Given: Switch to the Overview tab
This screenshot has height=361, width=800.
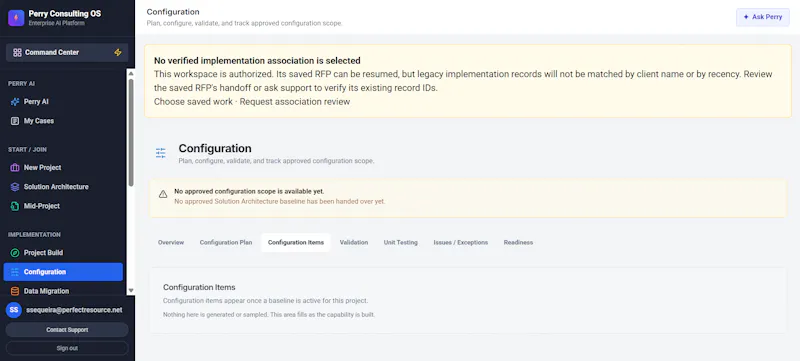Looking at the screenshot, I should [171, 242].
